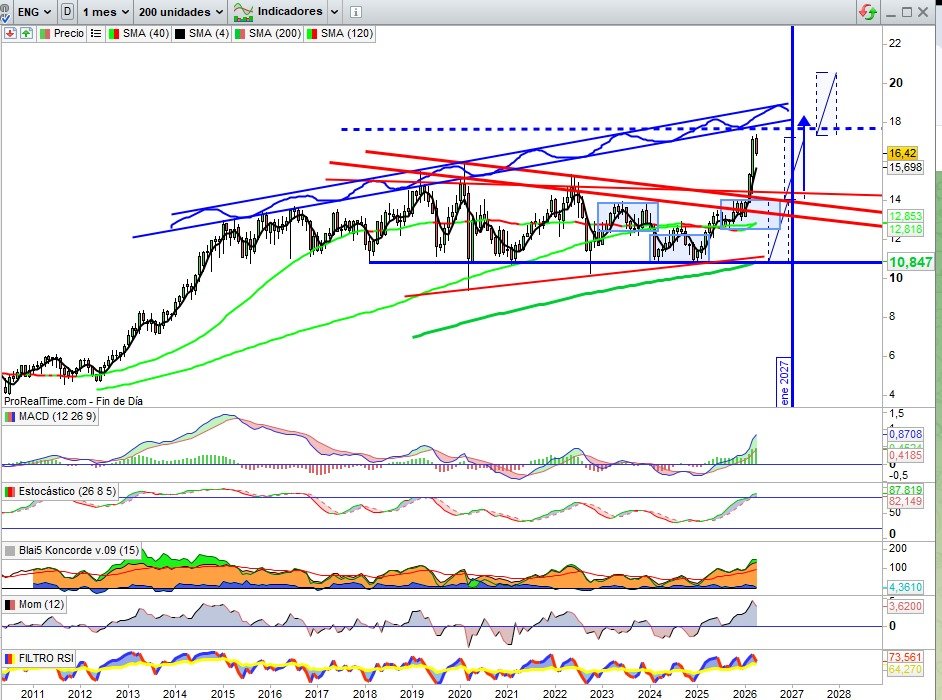Click the info 'i' icon in toolbar
The height and width of the screenshot is (700, 942).
coord(355,12)
